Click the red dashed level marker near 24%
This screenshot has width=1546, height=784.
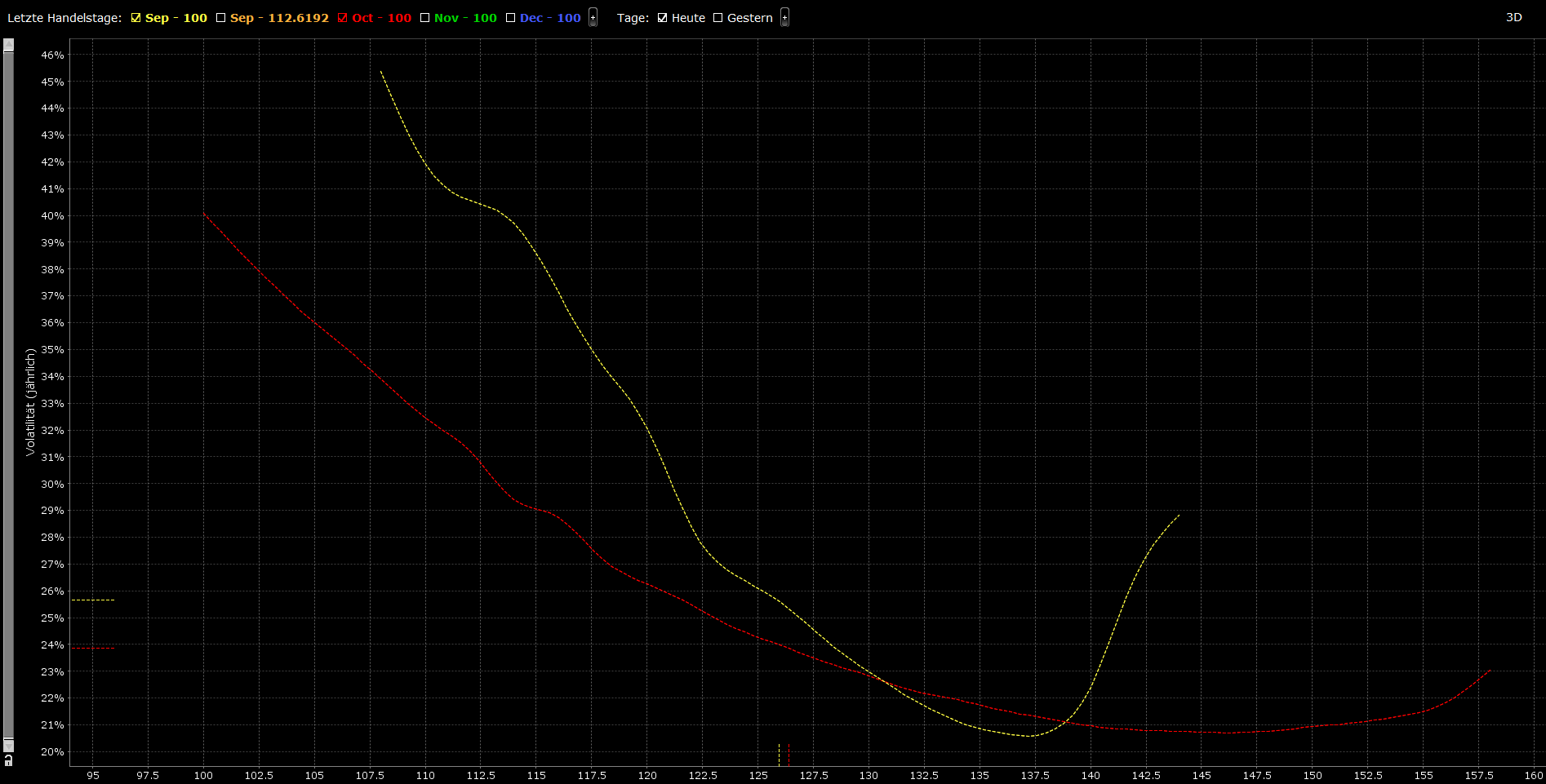pos(93,649)
